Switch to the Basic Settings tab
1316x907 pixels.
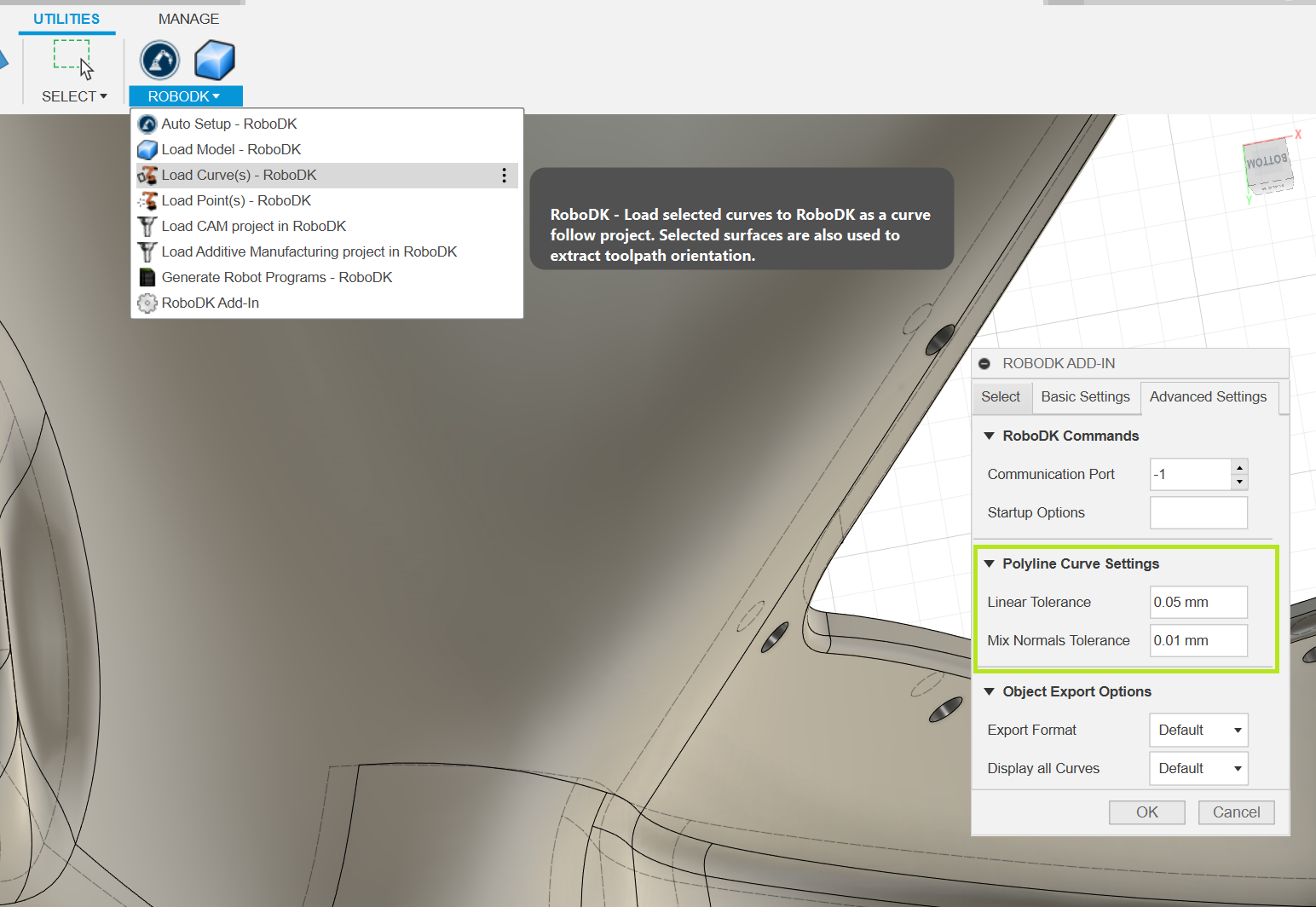1085,397
